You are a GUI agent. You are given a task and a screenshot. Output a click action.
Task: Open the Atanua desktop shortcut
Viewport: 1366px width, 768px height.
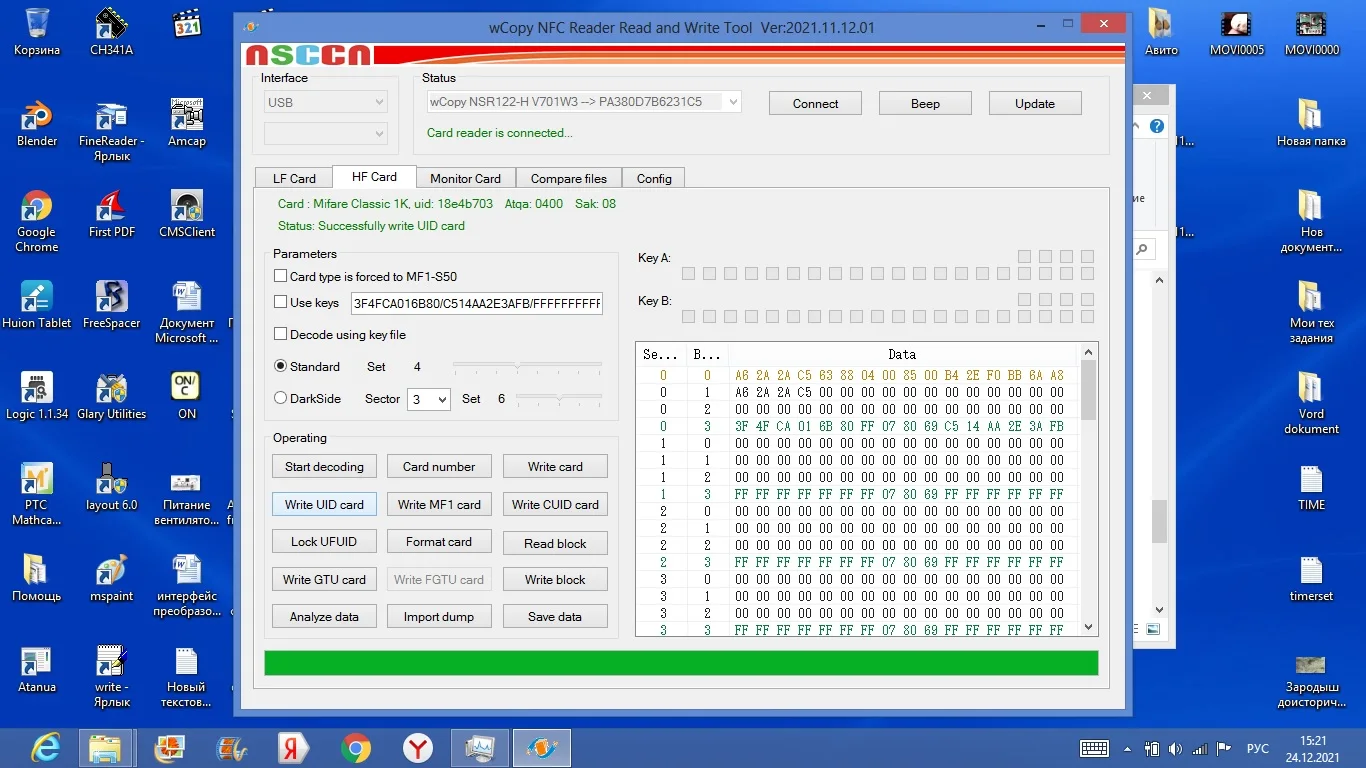coord(37,669)
